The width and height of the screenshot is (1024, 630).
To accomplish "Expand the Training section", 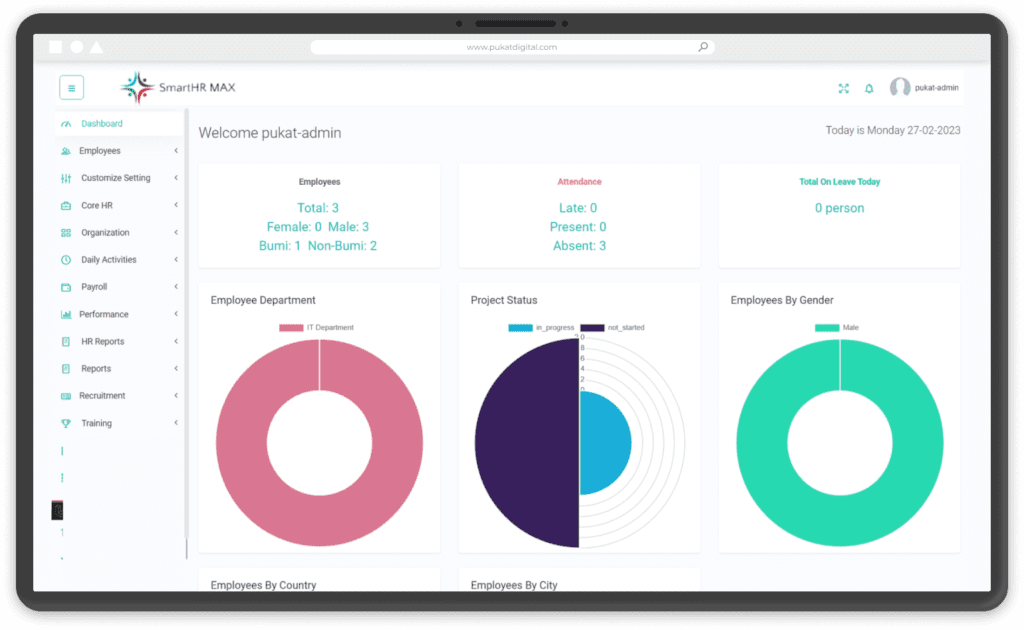I will (x=178, y=422).
